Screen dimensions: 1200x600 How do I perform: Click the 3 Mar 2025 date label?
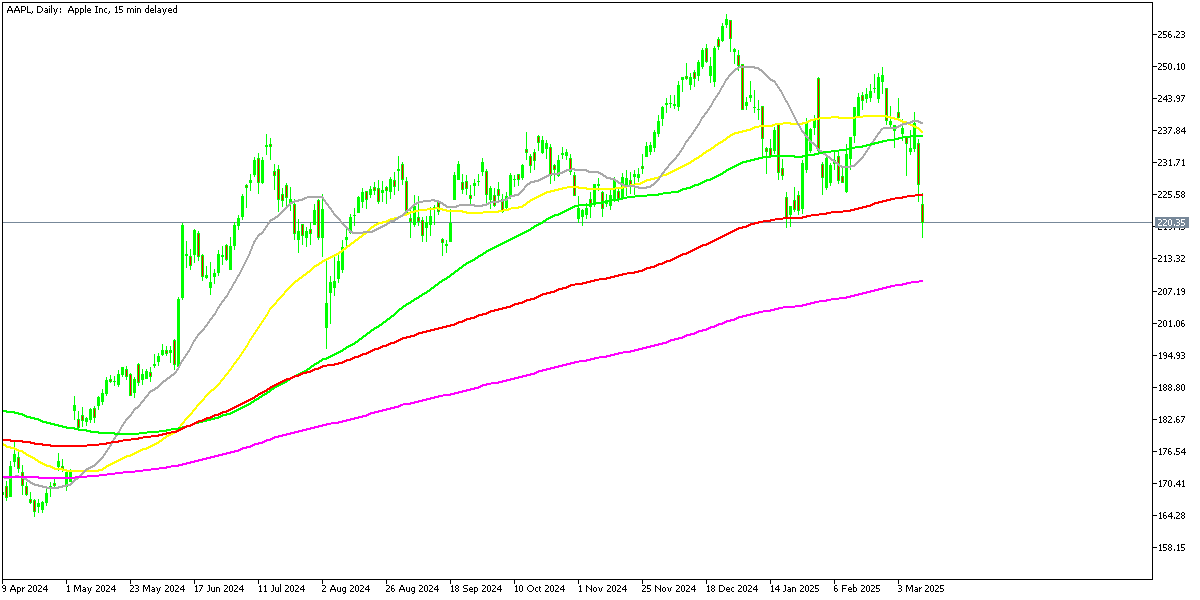pos(920,589)
